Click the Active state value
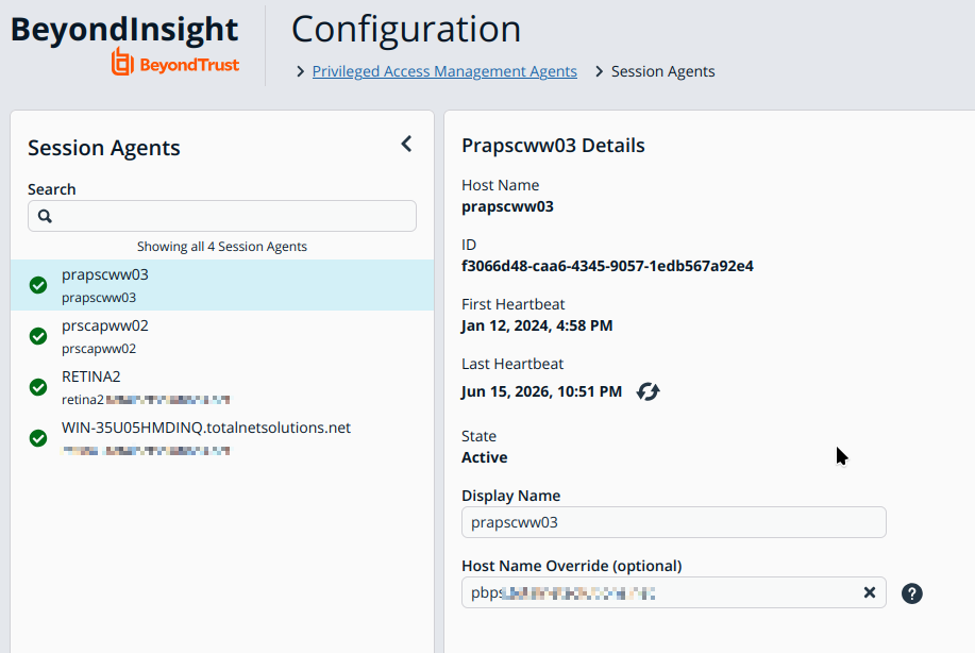This screenshot has height=653, width=975. coord(484,458)
